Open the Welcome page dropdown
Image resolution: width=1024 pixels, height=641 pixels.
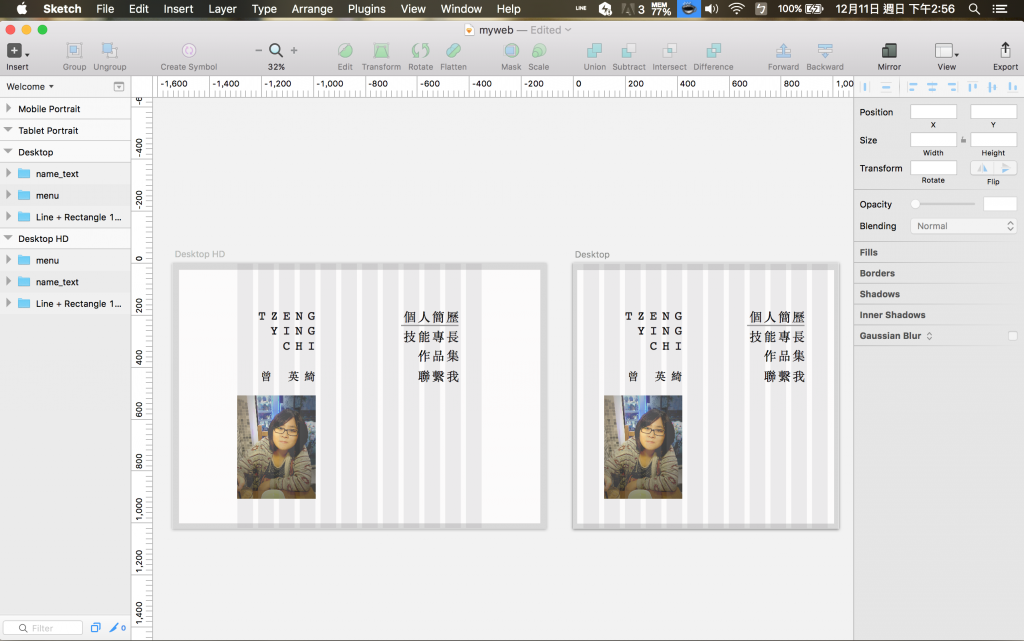(30, 86)
